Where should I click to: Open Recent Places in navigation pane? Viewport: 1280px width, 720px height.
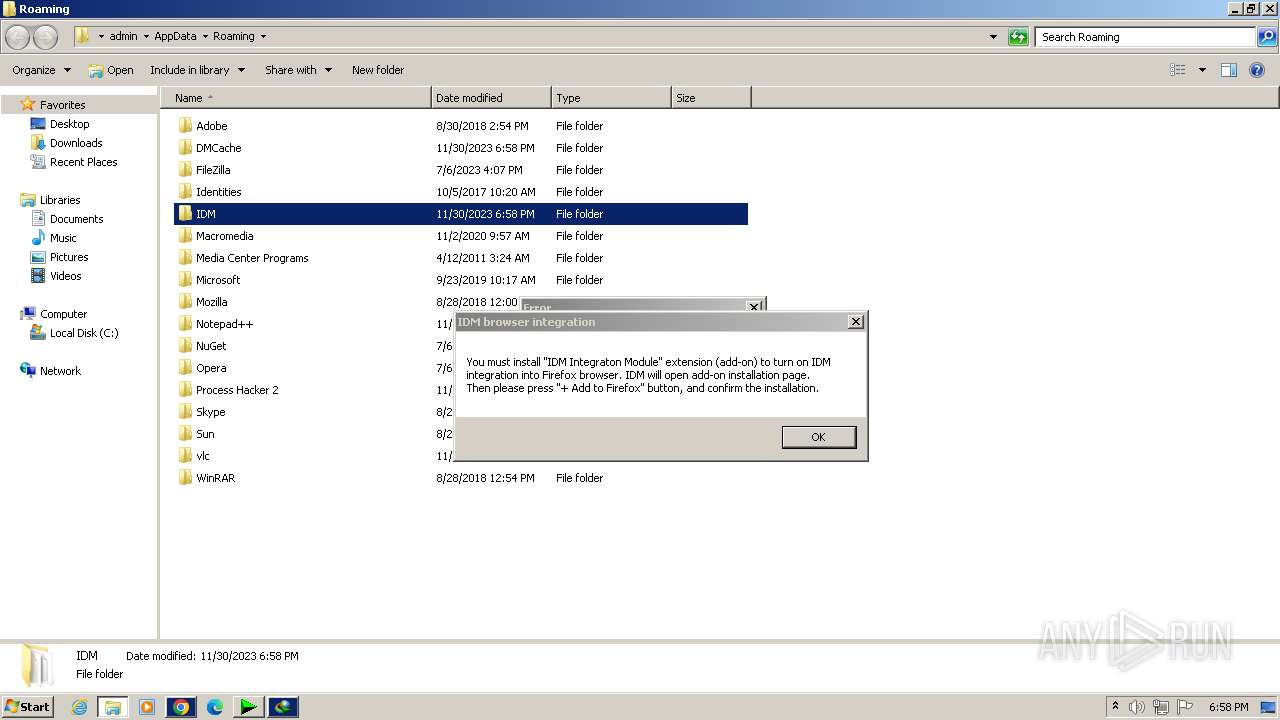tap(83, 162)
